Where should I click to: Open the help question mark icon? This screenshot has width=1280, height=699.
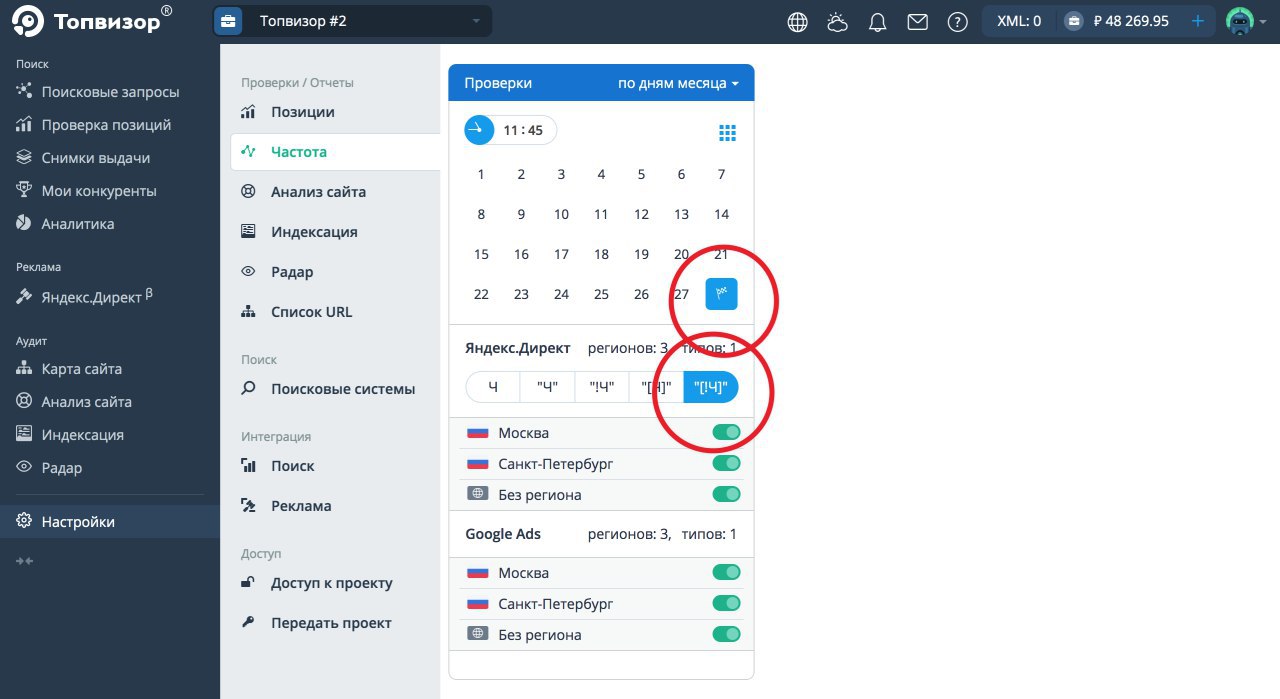point(957,20)
